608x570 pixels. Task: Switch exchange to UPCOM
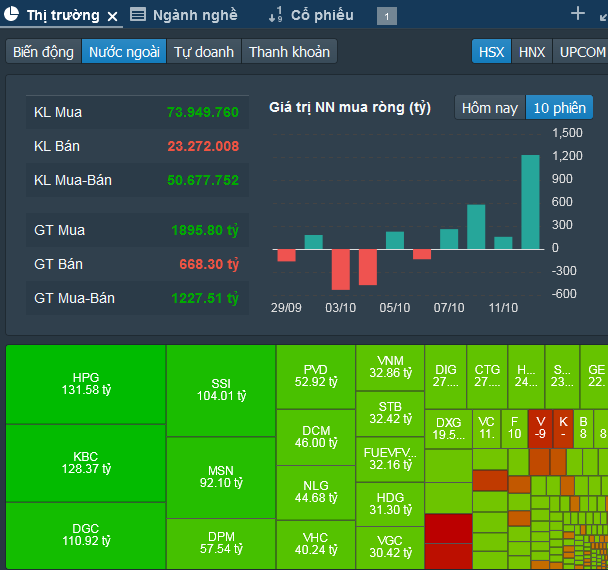click(582, 52)
